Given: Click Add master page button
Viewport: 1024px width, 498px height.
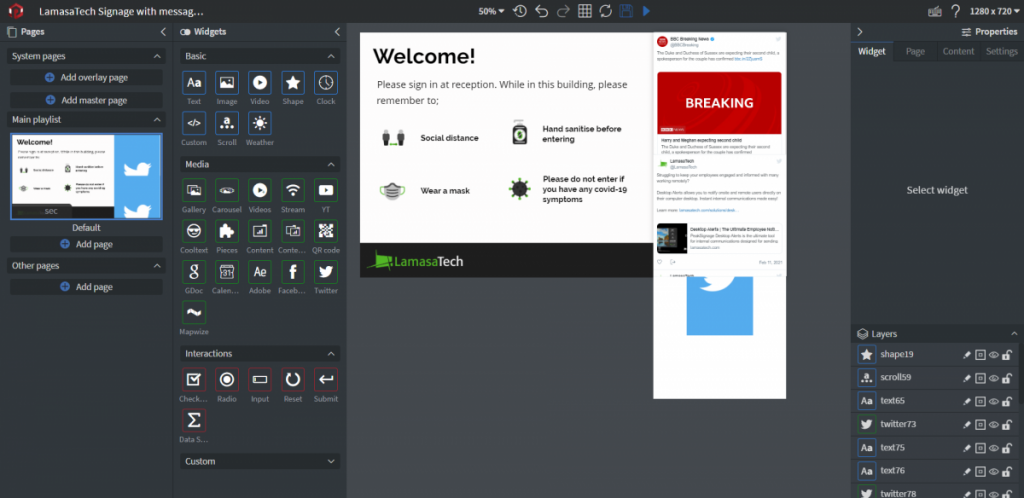Looking at the screenshot, I should (x=86, y=100).
